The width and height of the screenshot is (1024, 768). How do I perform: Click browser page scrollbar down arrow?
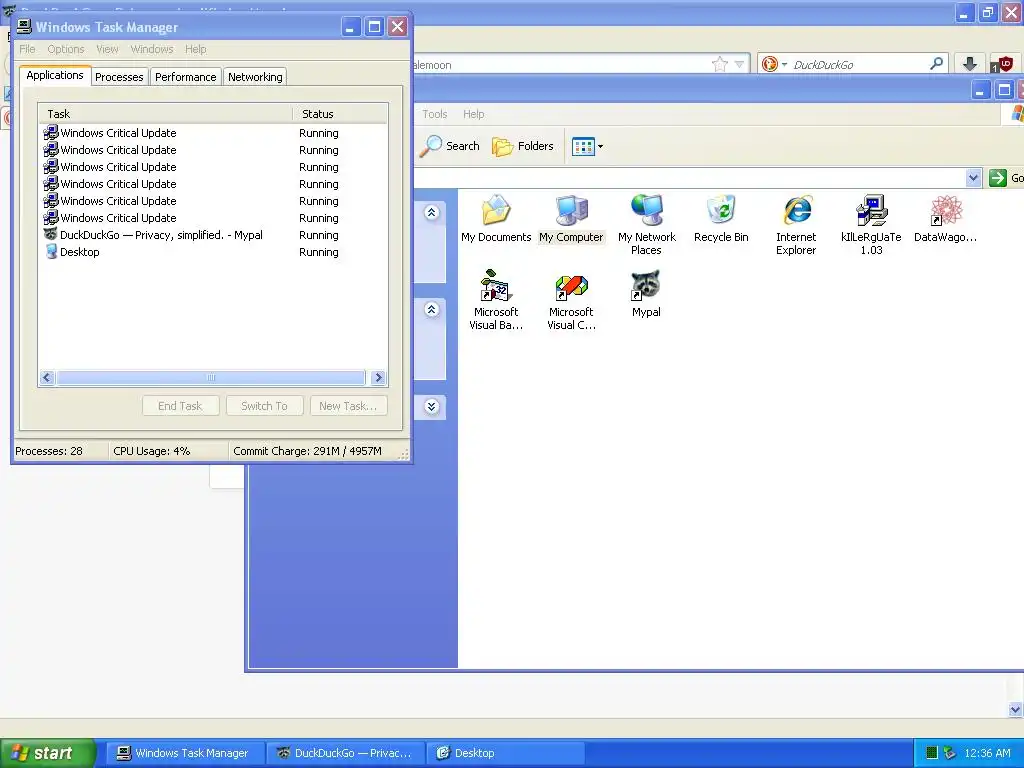click(x=1015, y=709)
